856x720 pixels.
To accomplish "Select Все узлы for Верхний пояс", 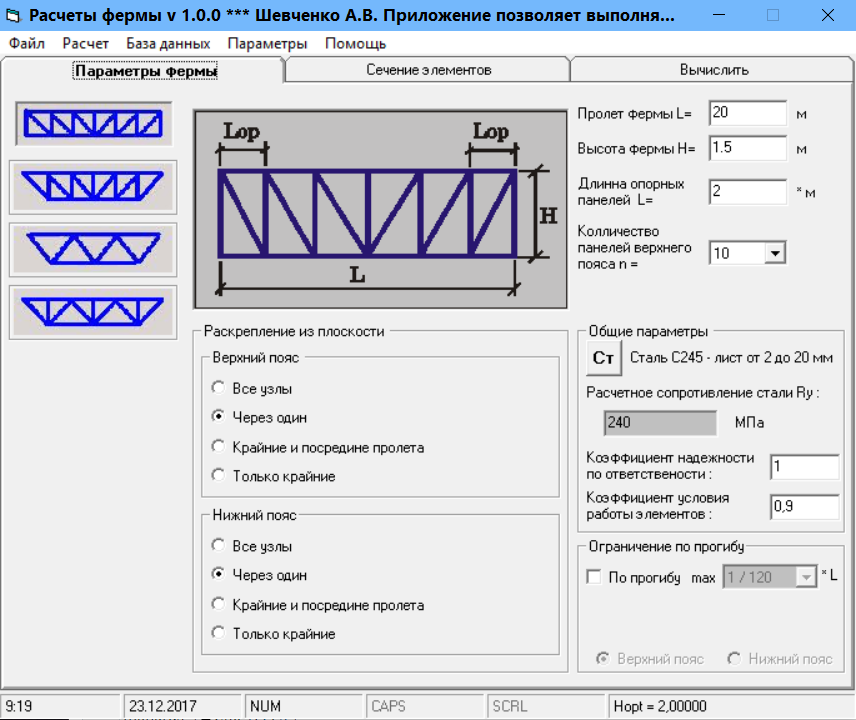I will tap(219, 388).
